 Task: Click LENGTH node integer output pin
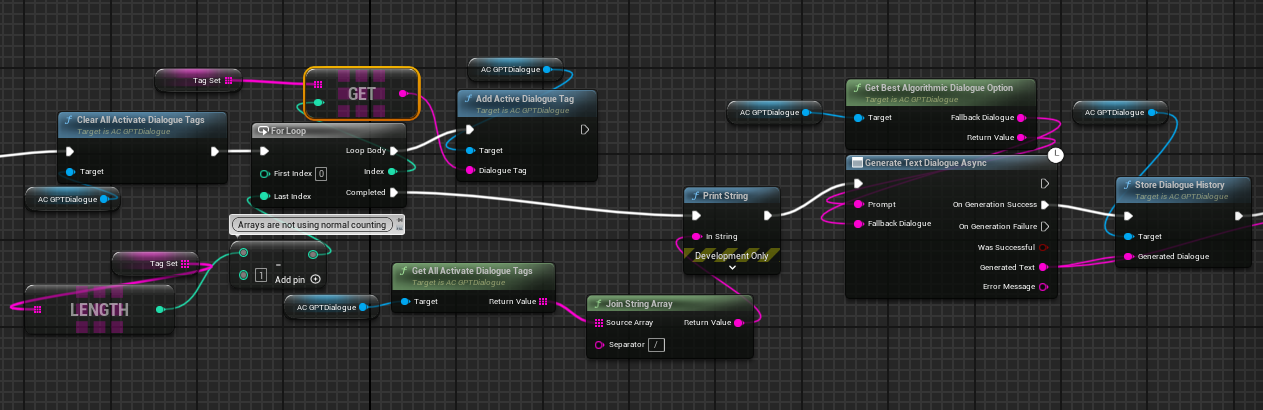click(x=161, y=310)
